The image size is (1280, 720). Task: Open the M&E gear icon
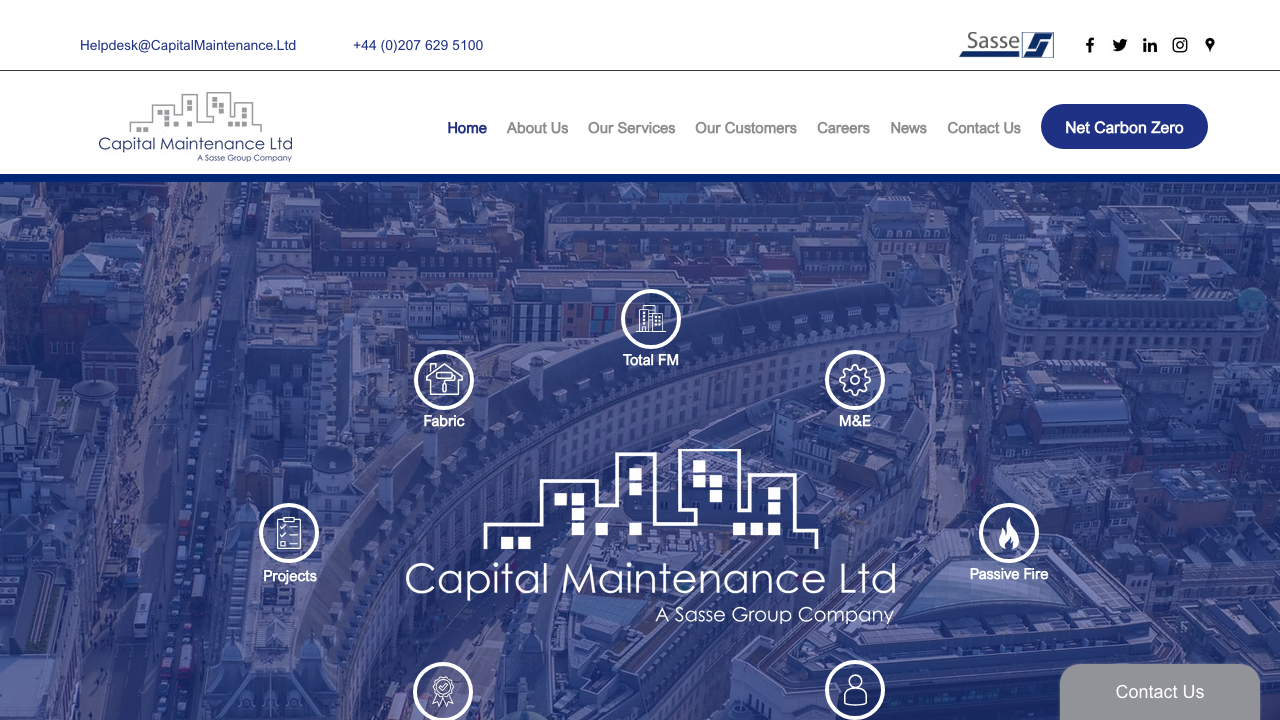tap(854, 381)
